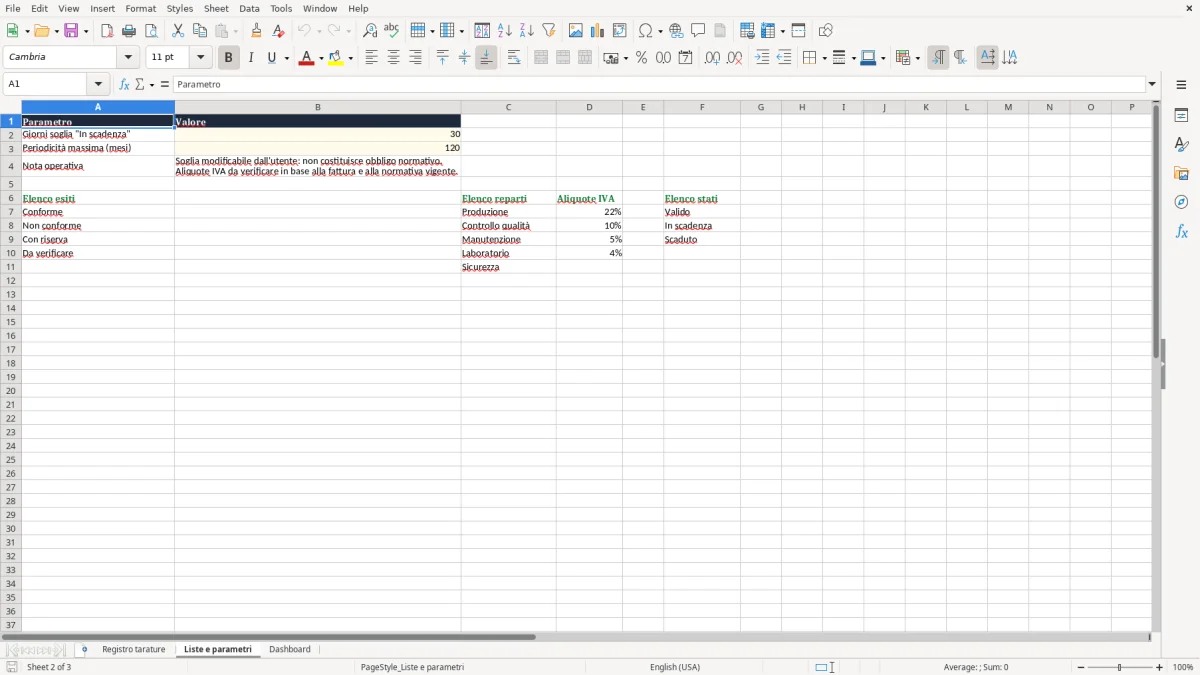Insert an image
This screenshot has width=1200, height=675.
point(576,31)
